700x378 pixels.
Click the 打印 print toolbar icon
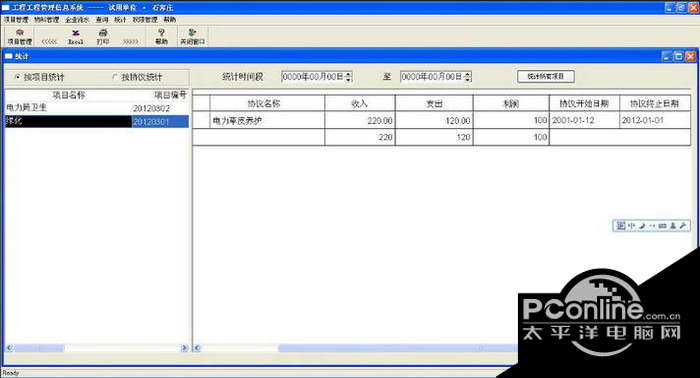103,37
